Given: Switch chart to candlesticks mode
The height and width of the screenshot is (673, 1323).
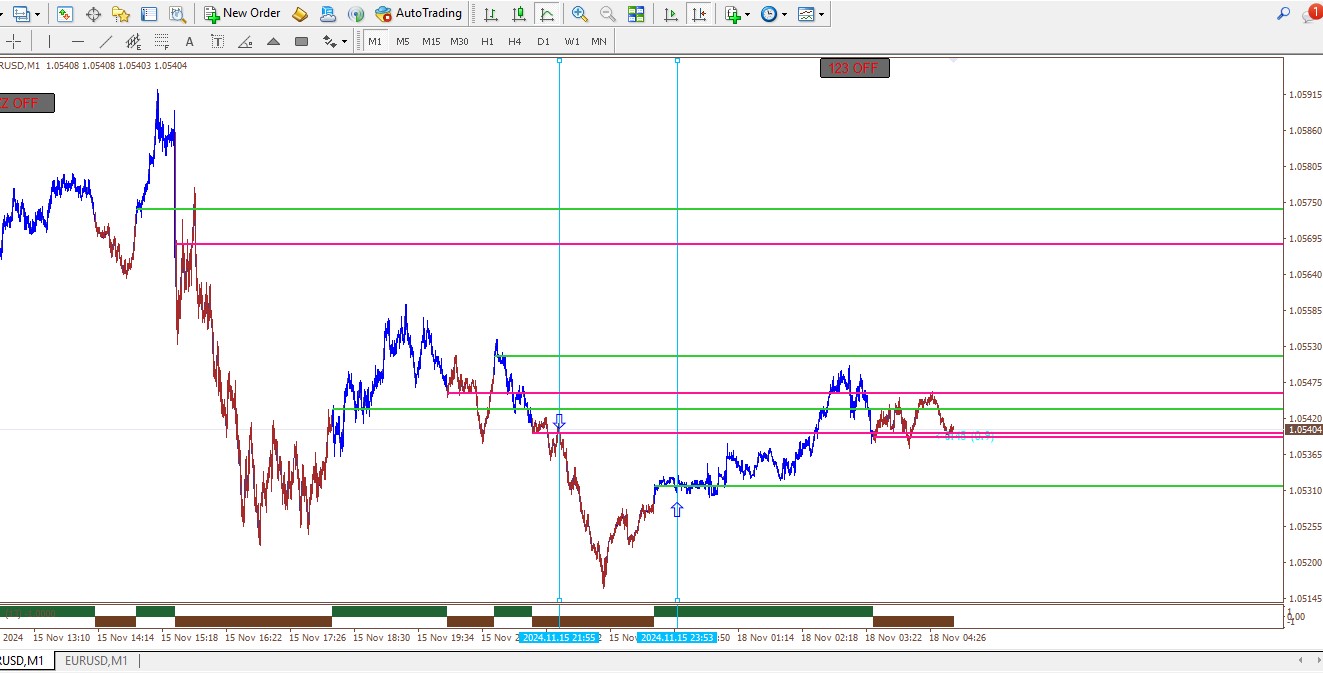Looking at the screenshot, I should click(518, 14).
